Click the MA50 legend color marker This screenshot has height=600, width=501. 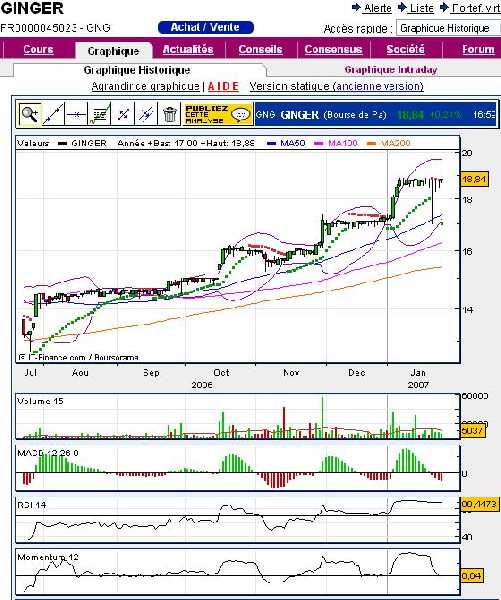pyautogui.click(x=271, y=143)
